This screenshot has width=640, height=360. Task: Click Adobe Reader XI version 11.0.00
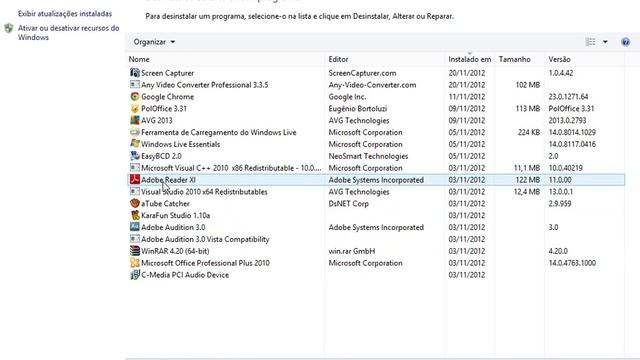(560, 180)
